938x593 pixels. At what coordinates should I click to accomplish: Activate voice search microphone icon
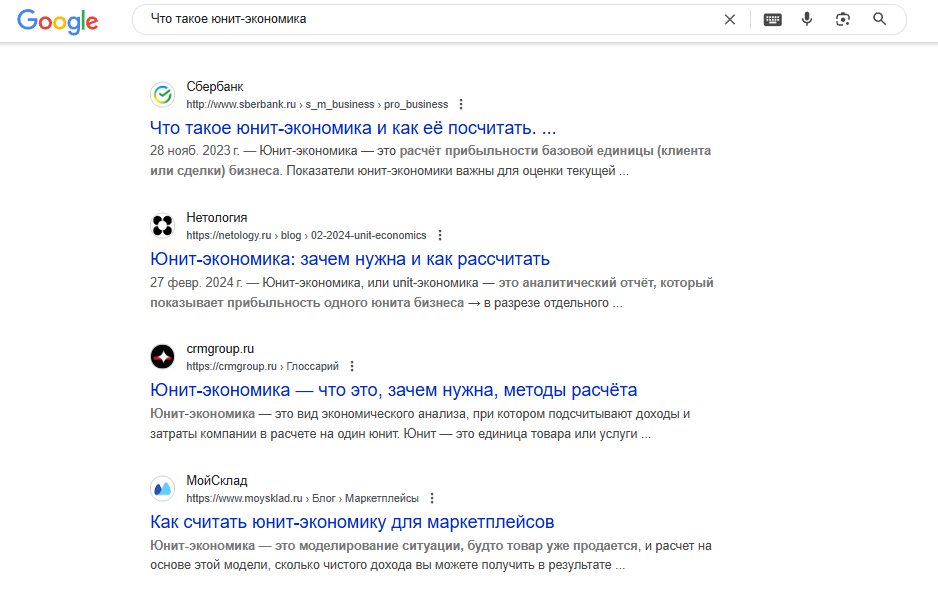[808, 19]
